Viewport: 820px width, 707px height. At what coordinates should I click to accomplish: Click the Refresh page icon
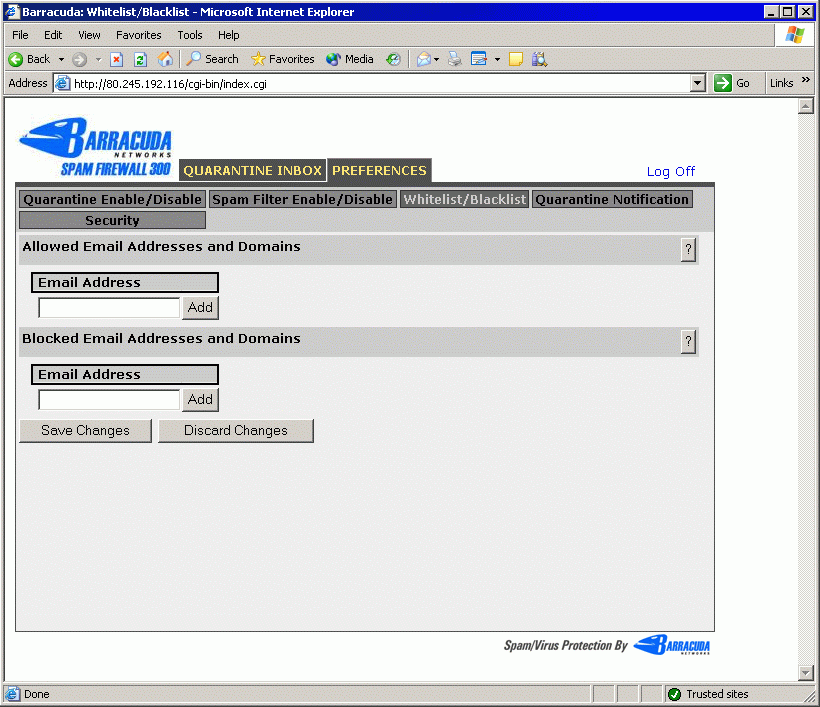tap(140, 59)
